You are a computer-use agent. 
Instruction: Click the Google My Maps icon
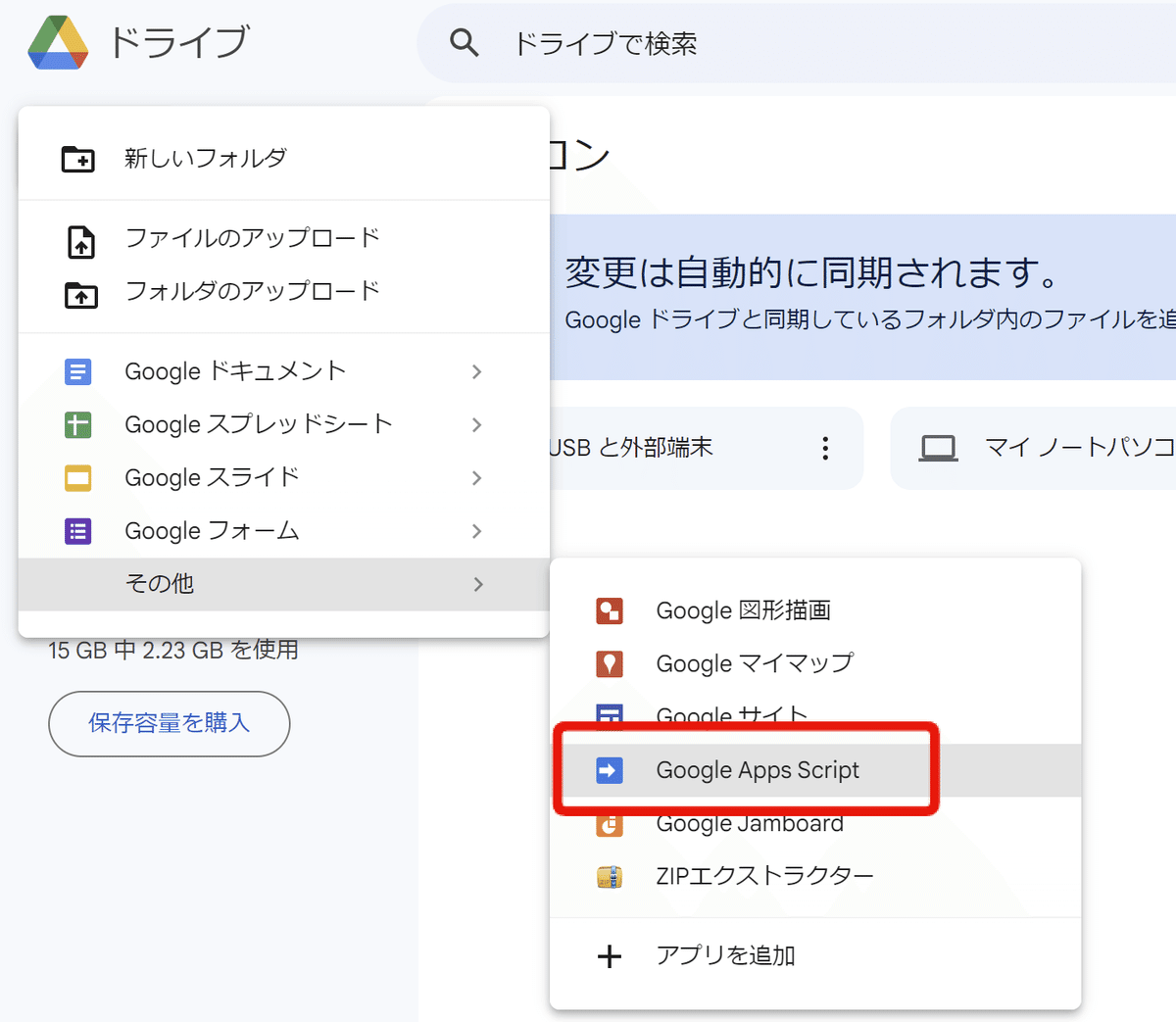610,664
